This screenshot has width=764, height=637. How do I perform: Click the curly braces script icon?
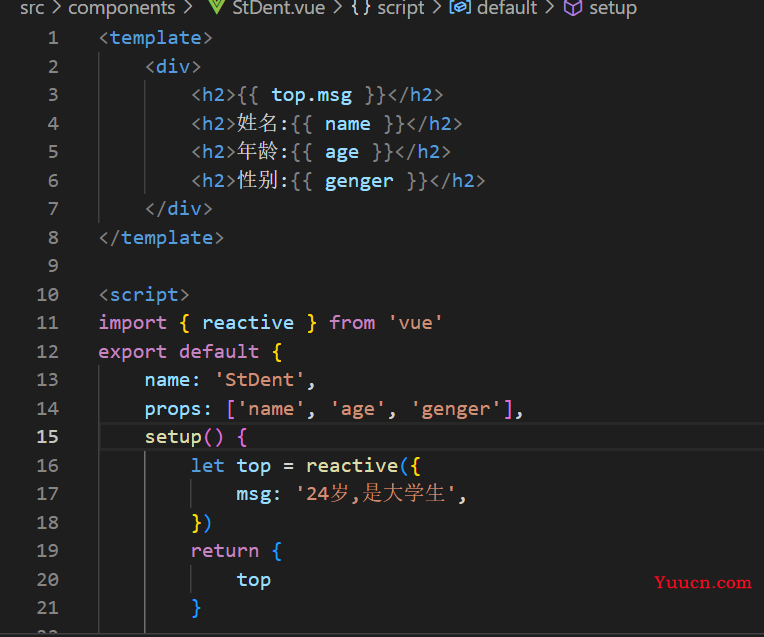[361, 8]
